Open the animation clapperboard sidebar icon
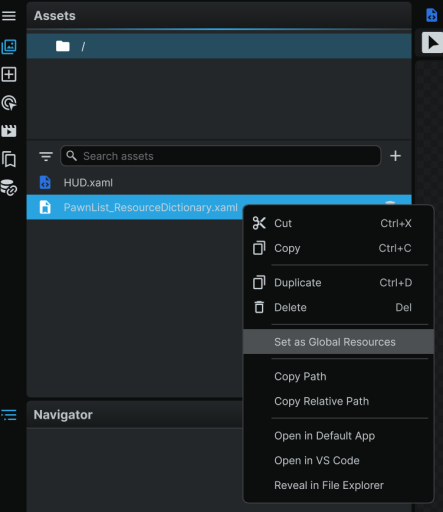The image size is (443, 512). (9, 131)
